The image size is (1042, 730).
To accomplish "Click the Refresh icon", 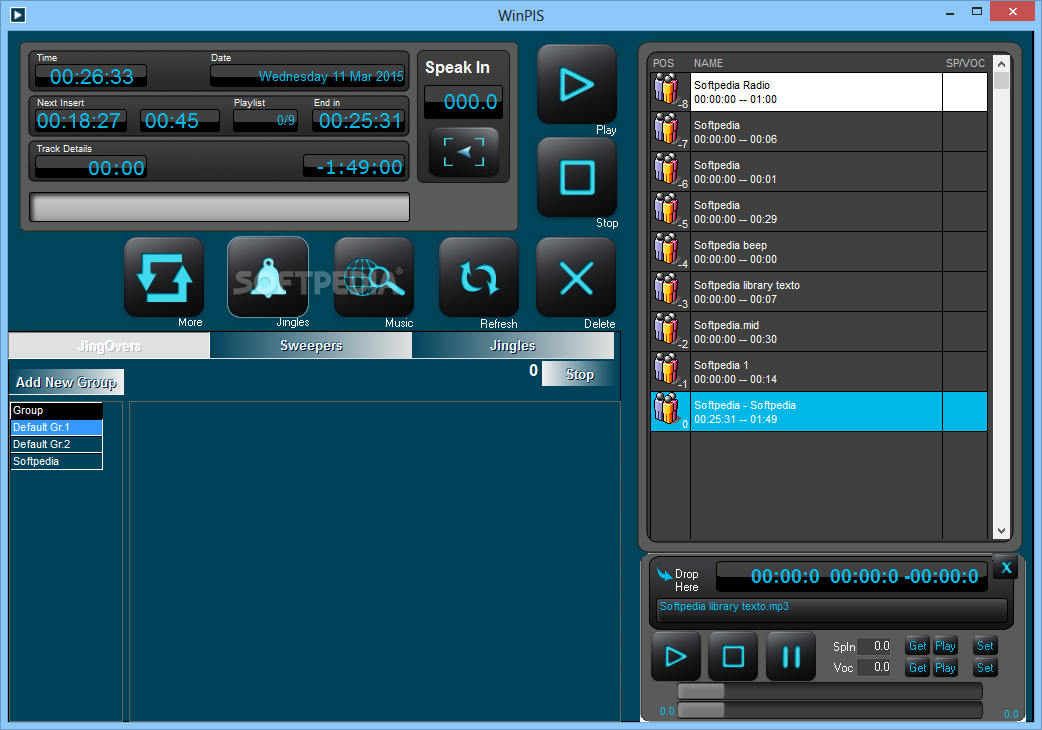I will (x=478, y=277).
